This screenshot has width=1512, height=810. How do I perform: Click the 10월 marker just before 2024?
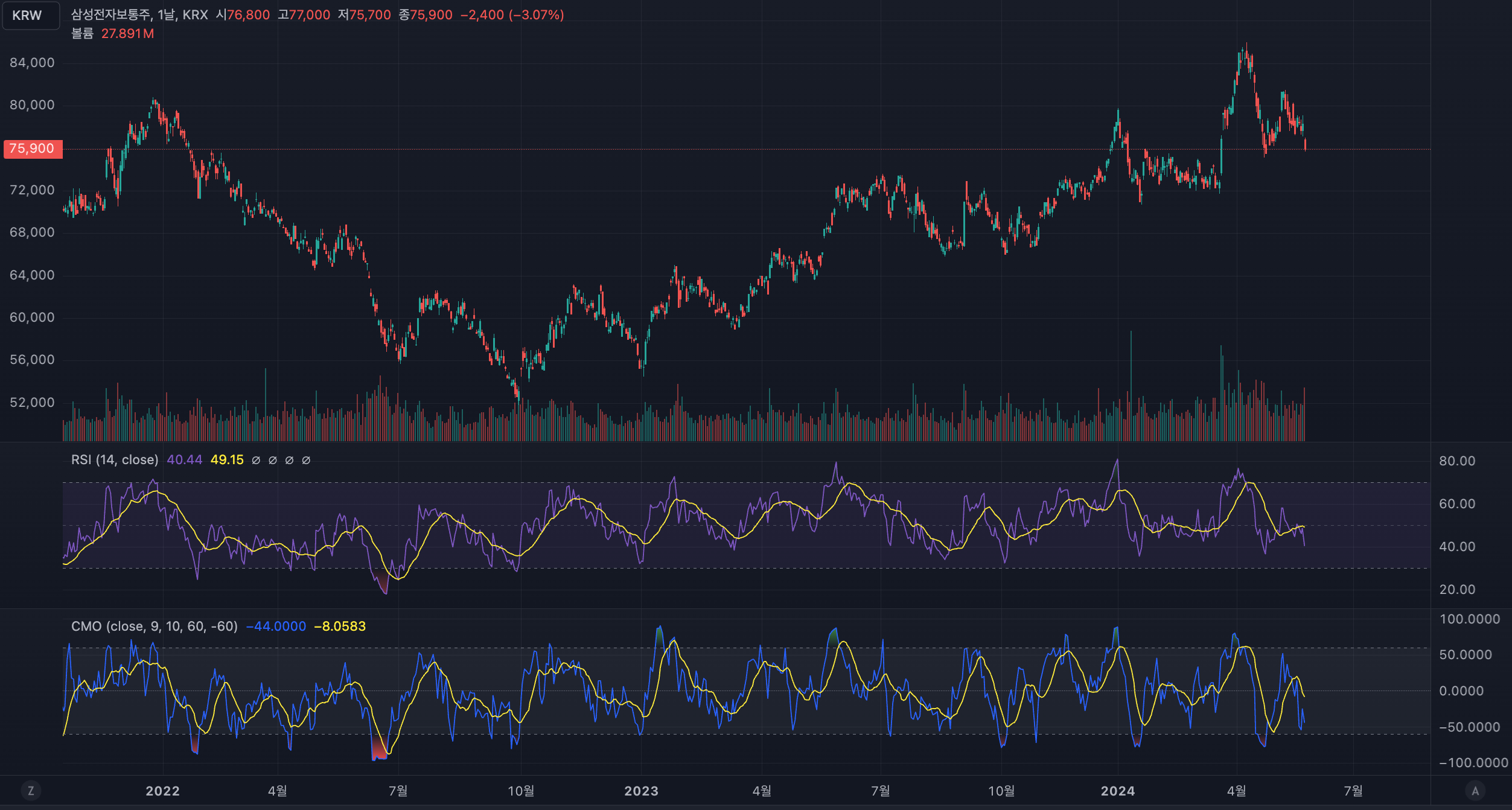[1001, 791]
